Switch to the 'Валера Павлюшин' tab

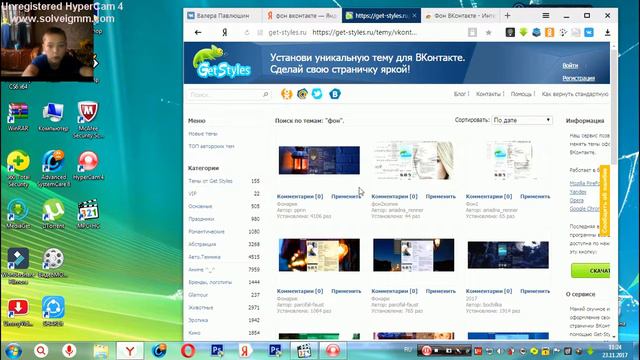coord(222,16)
